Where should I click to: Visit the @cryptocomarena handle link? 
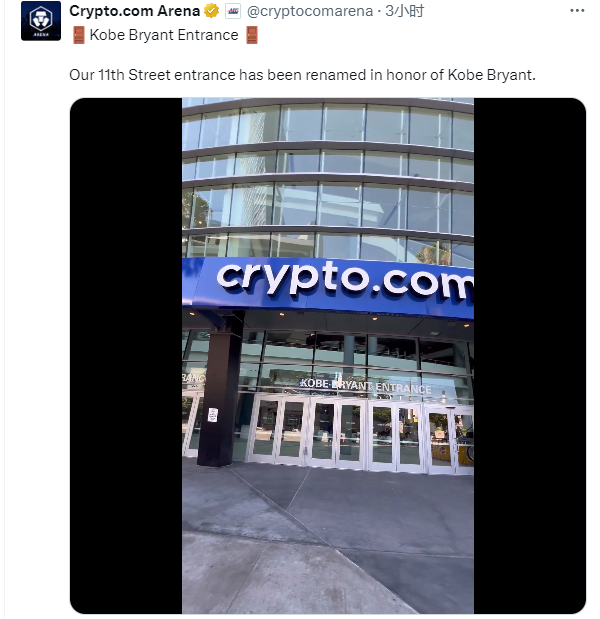(x=310, y=11)
